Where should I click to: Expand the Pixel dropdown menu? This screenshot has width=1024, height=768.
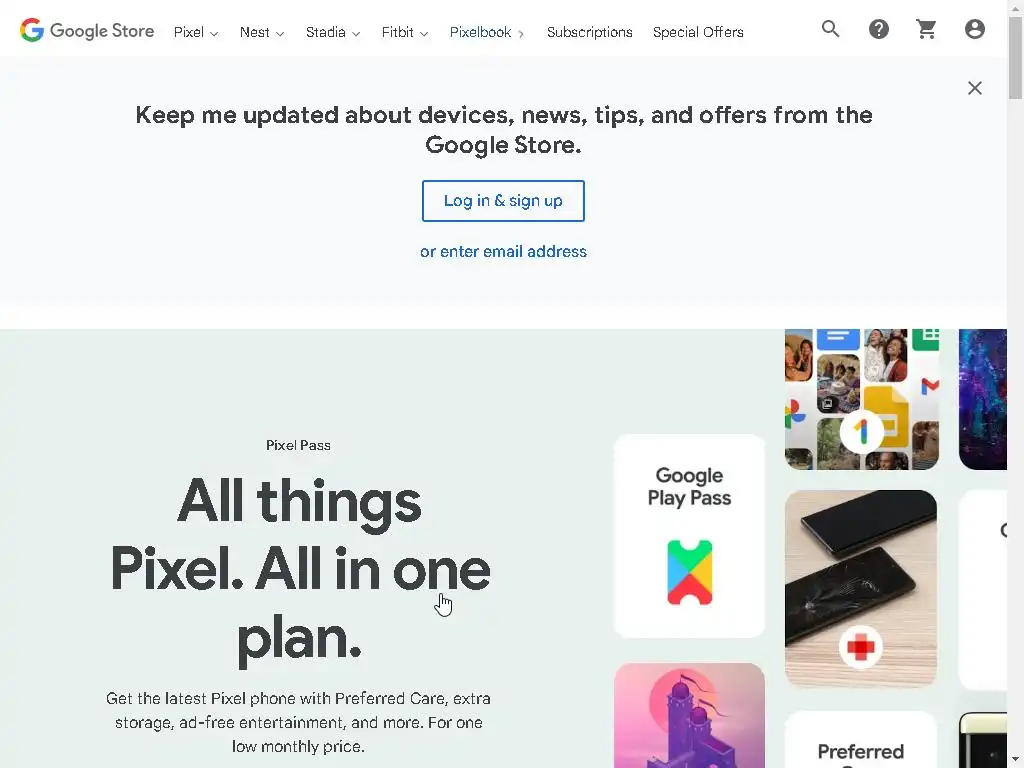(x=196, y=32)
